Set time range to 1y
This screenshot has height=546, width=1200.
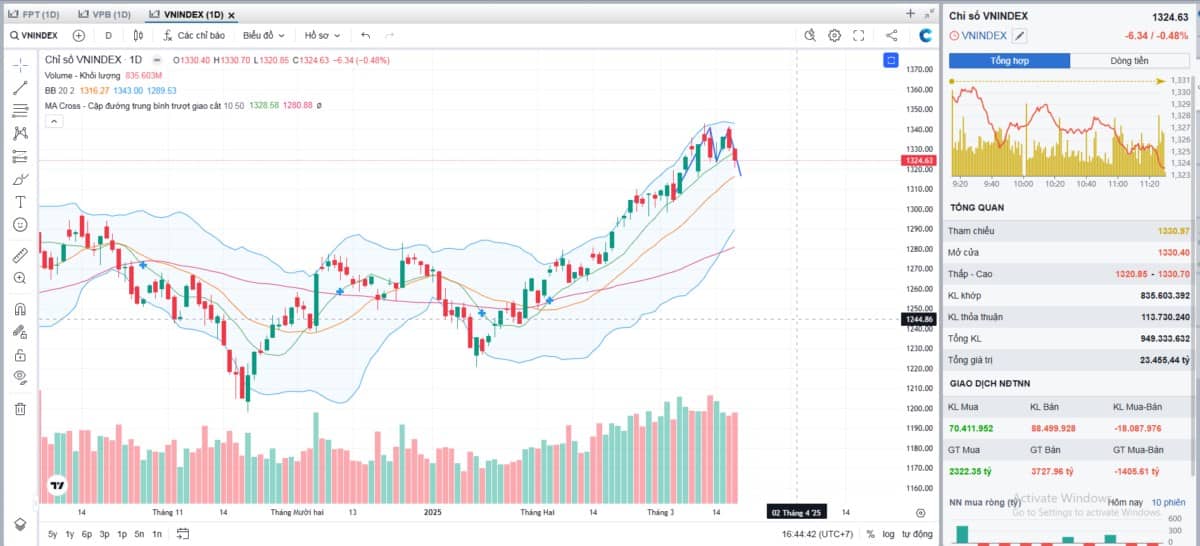click(x=69, y=534)
